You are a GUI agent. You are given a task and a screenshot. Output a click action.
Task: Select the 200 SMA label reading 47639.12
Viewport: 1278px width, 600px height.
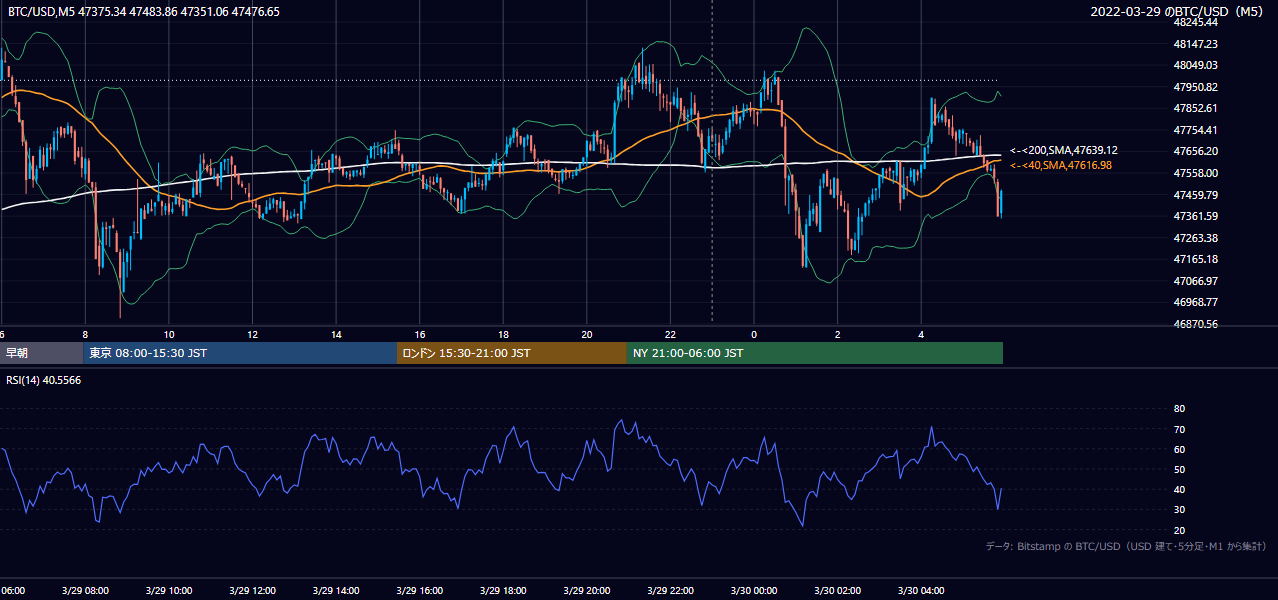coord(1064,150)
